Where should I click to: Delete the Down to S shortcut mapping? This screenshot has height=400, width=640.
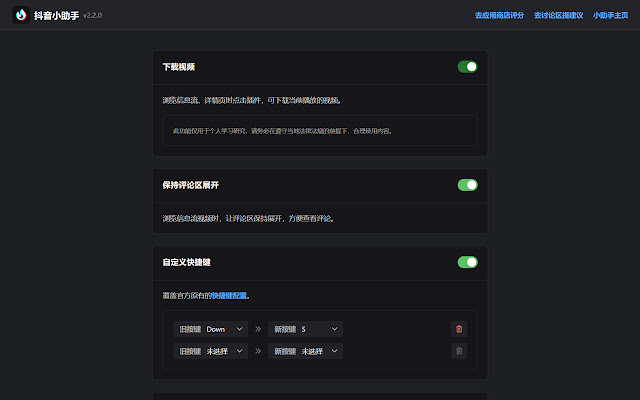point(459,329)
